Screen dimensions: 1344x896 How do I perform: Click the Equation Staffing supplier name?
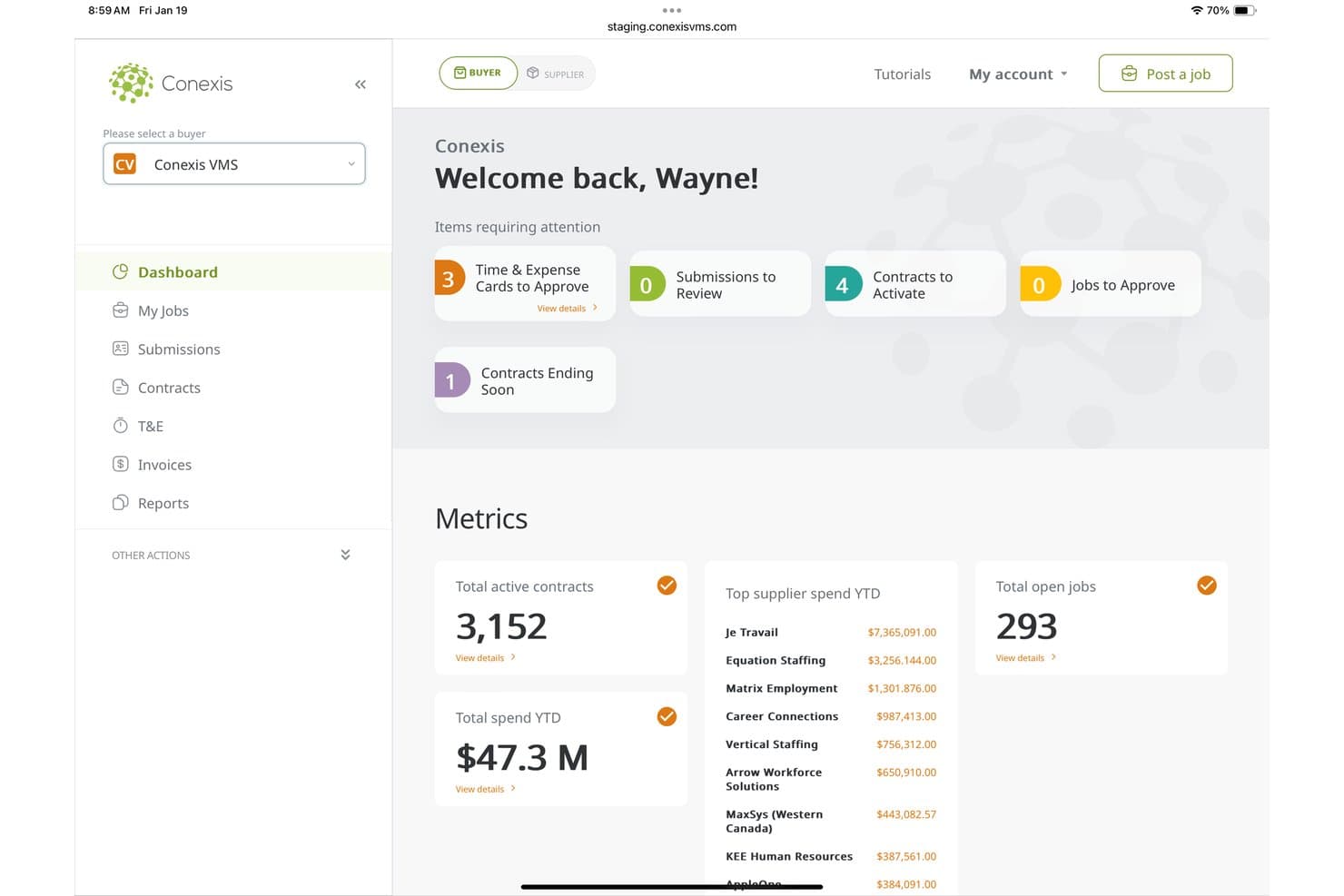(776, 661)
